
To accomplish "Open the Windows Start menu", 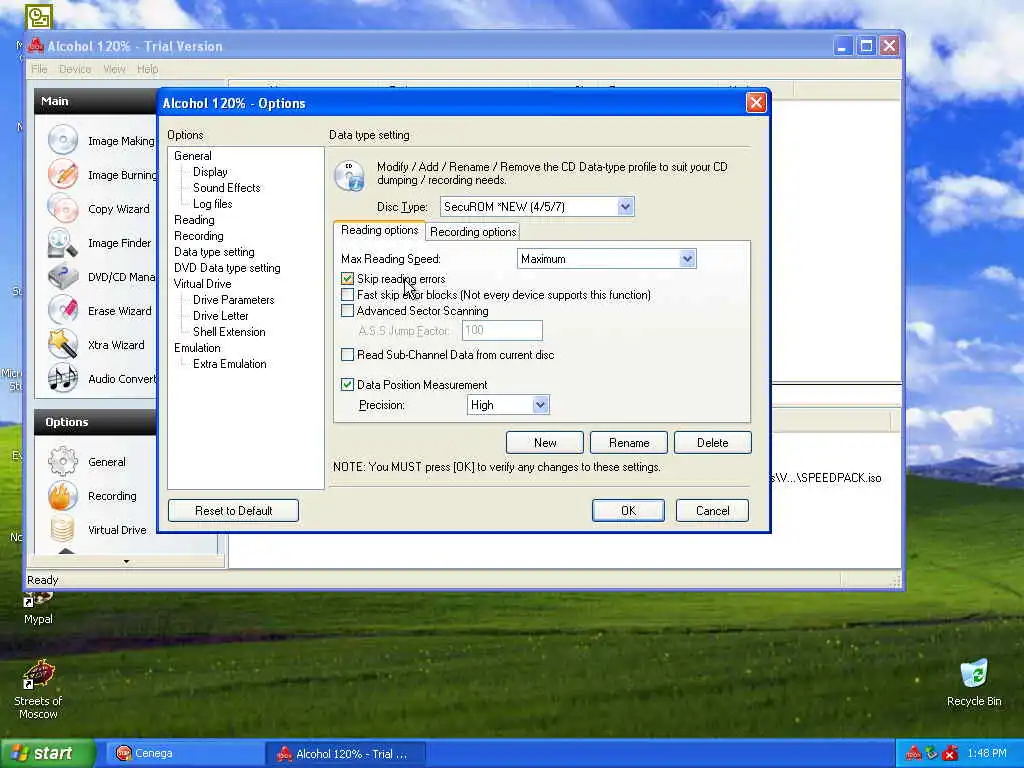I will coord(47,754).
